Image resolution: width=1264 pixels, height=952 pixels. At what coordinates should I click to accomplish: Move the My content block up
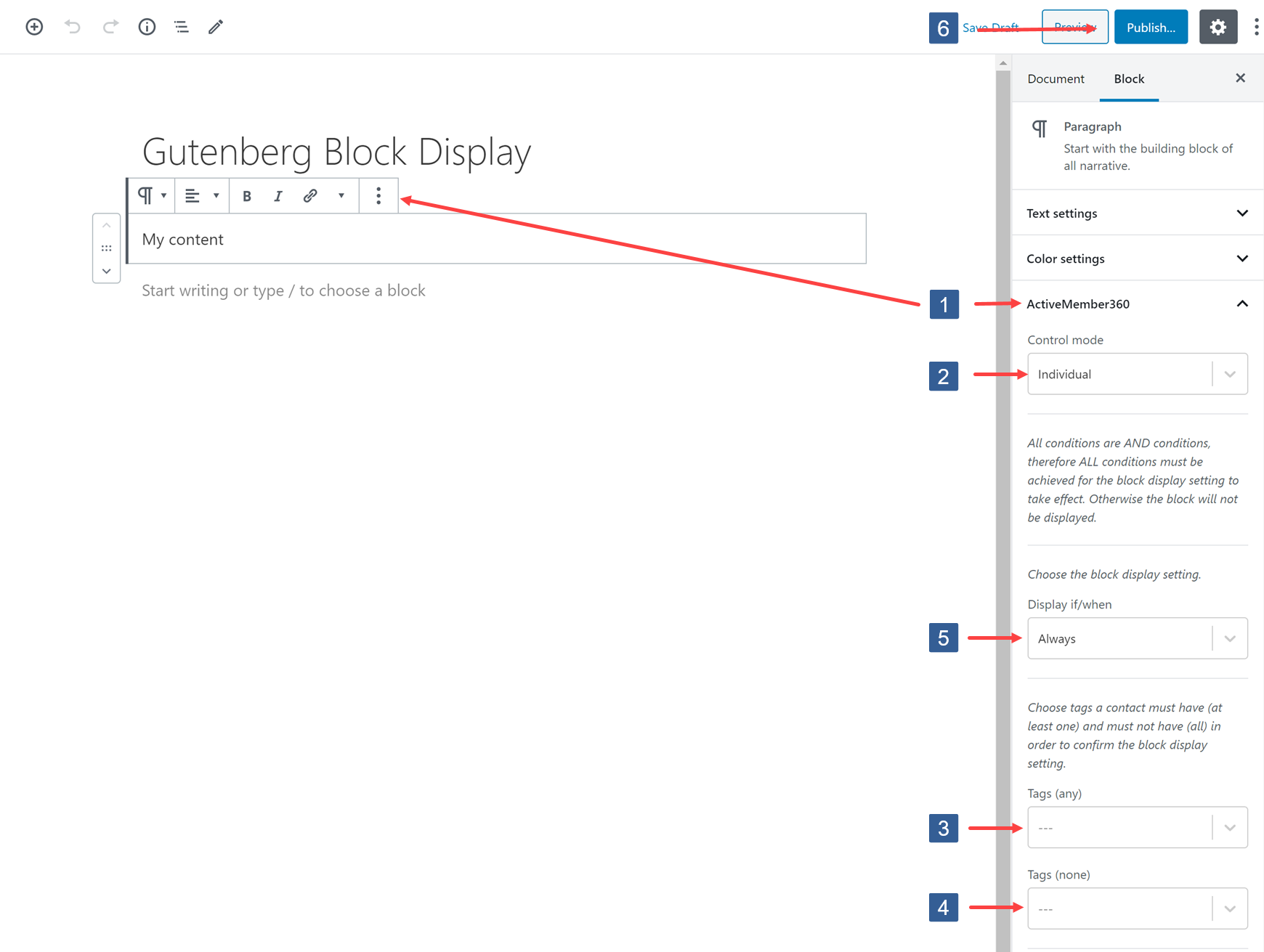[106, 225]
